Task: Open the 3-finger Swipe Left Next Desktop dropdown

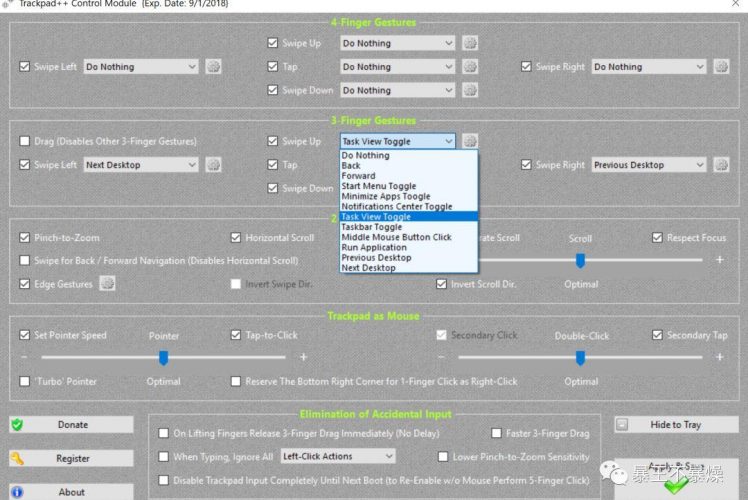Action: (140, 165)
